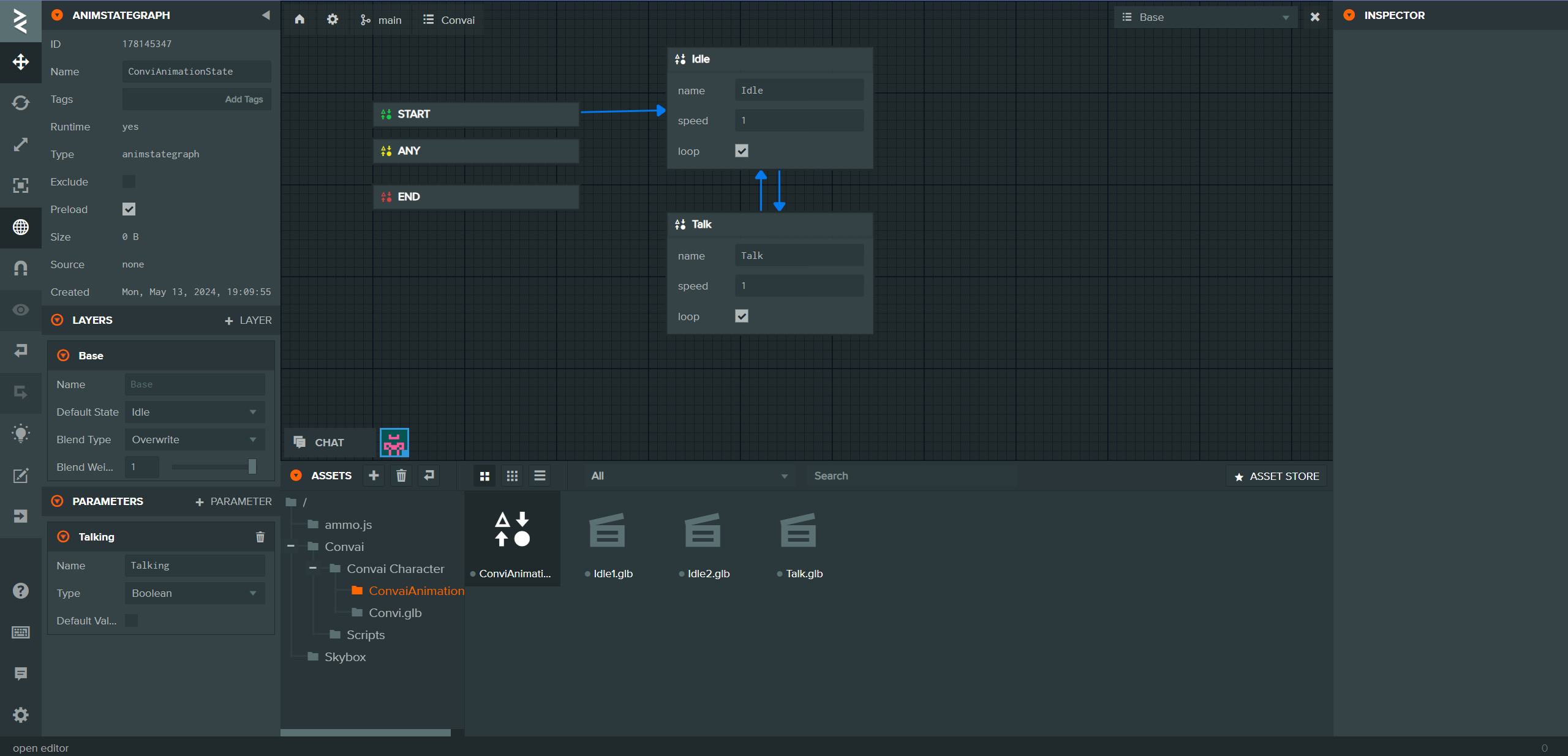Screen dimensions: 1568x756
Task: Select the Rotate gizmo tool
Action: click(x=20, y=103)
